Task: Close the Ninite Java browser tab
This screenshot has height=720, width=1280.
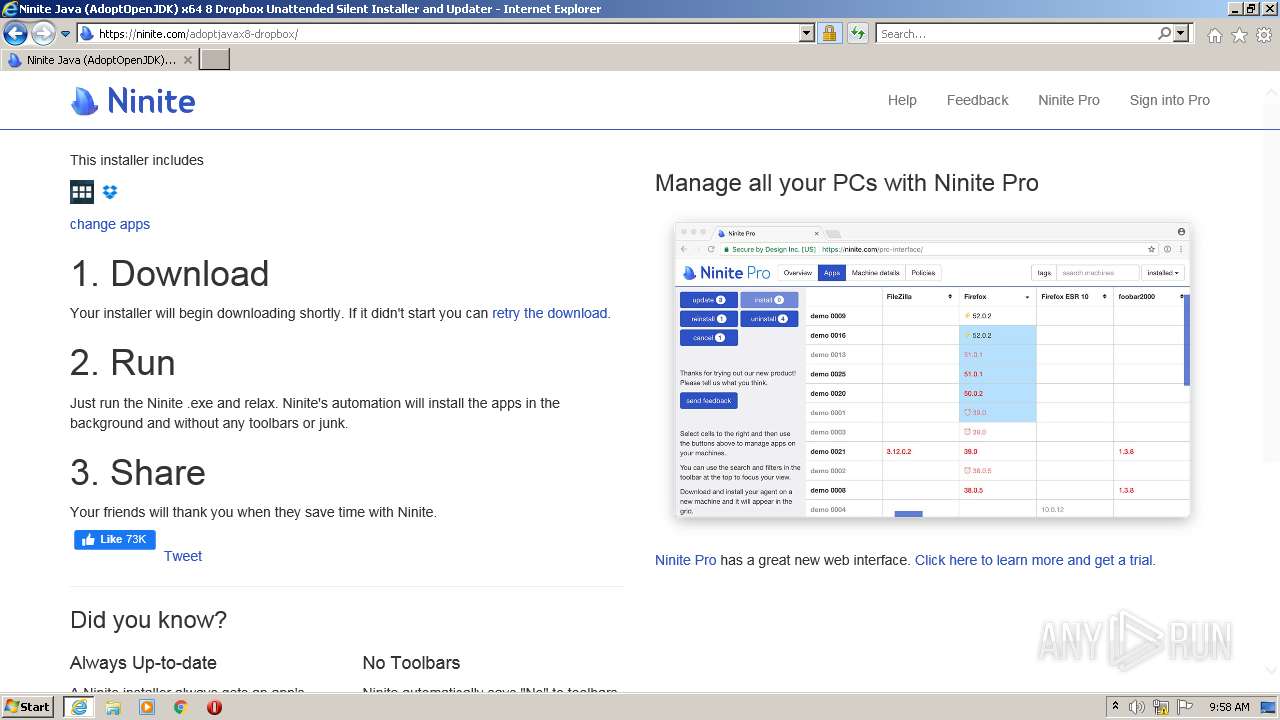Action: coord(187,60)
